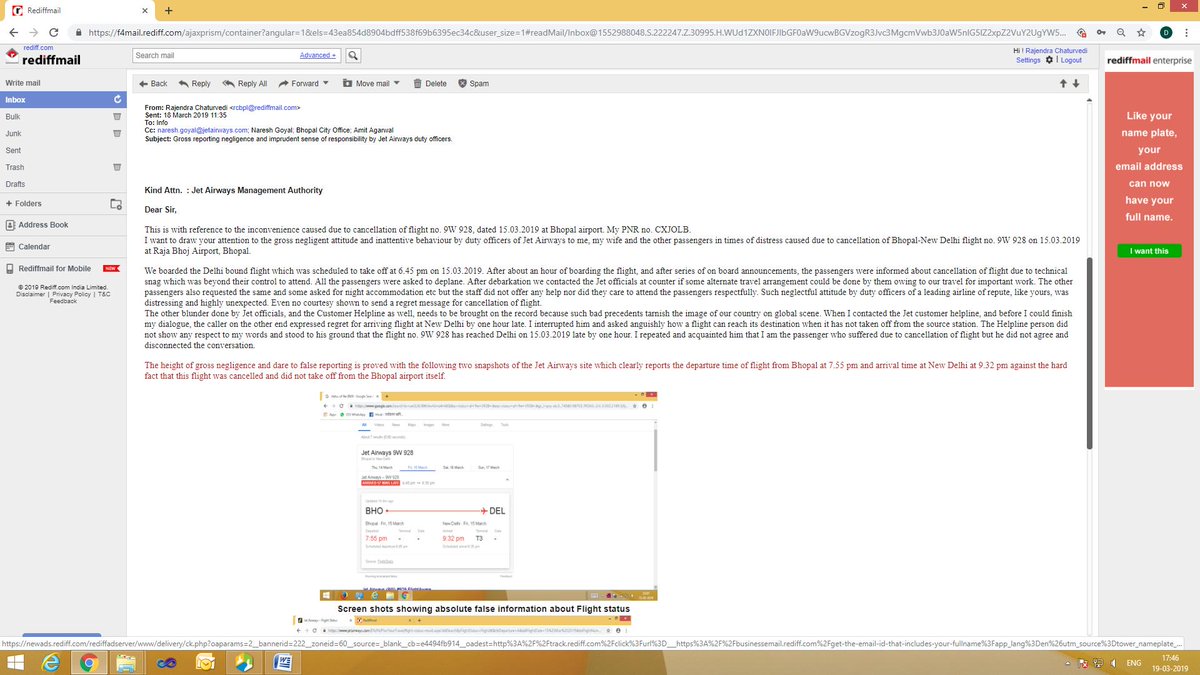Open Word from the taskbar
The width and height of the screenshot is (1200, 675).
283,662
